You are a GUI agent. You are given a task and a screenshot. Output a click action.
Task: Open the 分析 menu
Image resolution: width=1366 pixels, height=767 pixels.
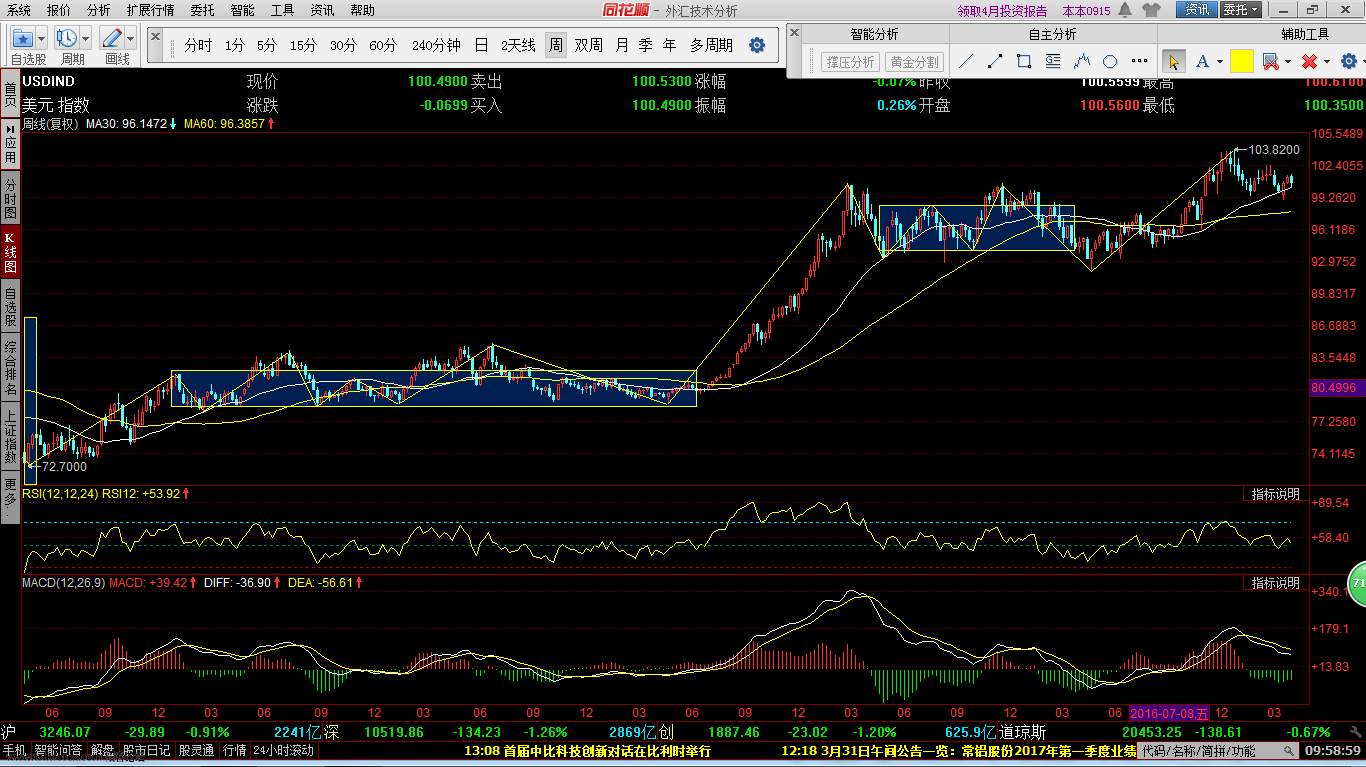pyautogui.click(x=99, y=10)
